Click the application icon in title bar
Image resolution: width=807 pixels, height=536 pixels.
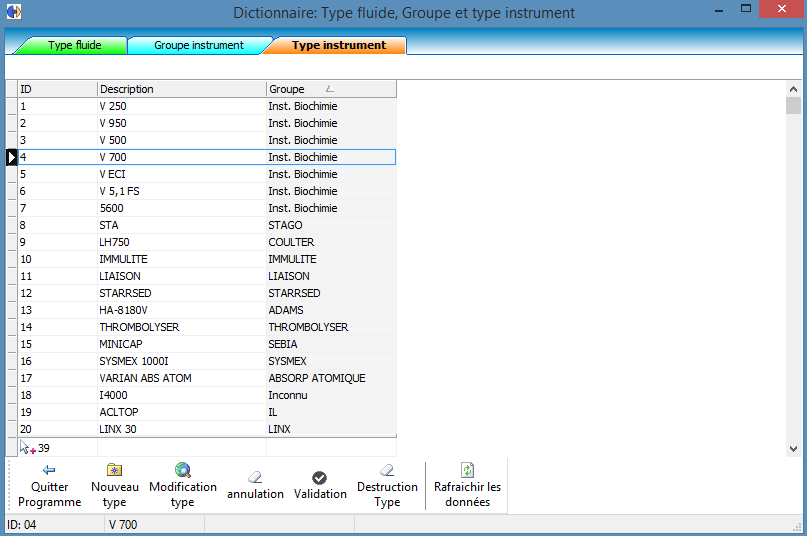click(x=14, y=11)
